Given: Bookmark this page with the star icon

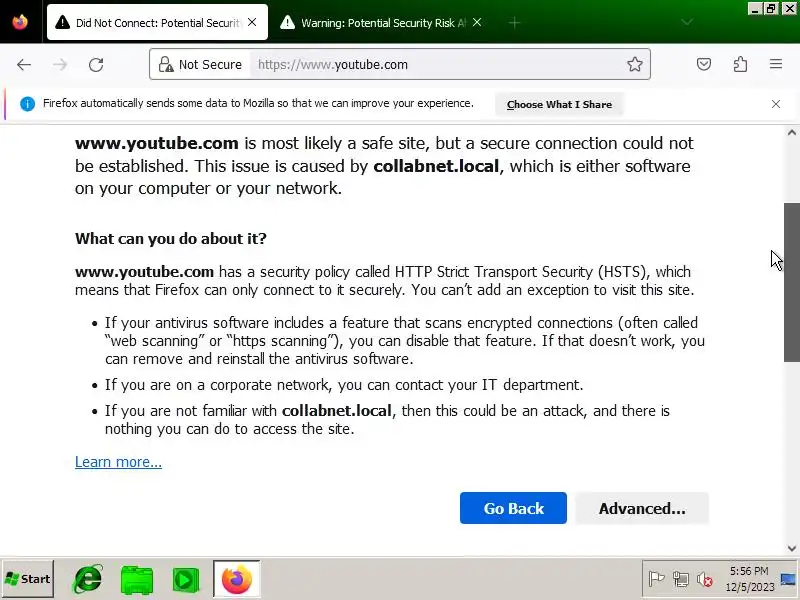Looking at the screenshot, I should (634, 64).
